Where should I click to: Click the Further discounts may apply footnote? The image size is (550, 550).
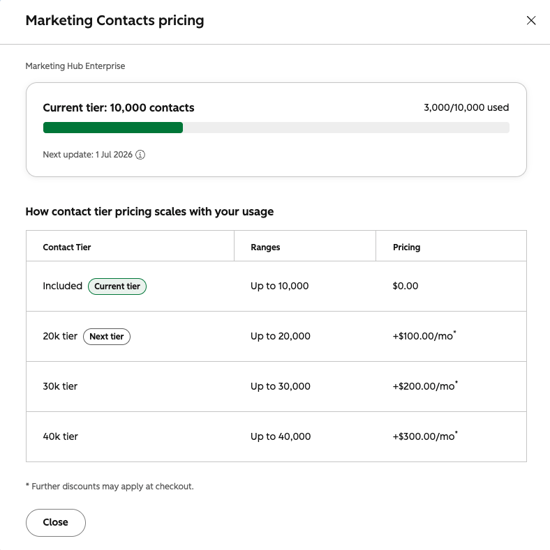(x=109, y=486)
